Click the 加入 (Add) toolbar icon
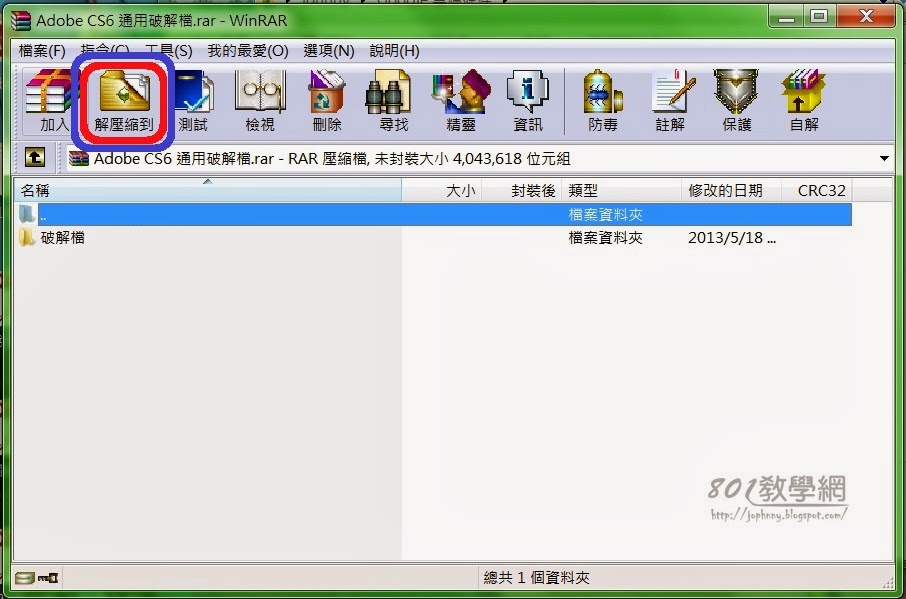The image size is (906, 599). (50, 99)
